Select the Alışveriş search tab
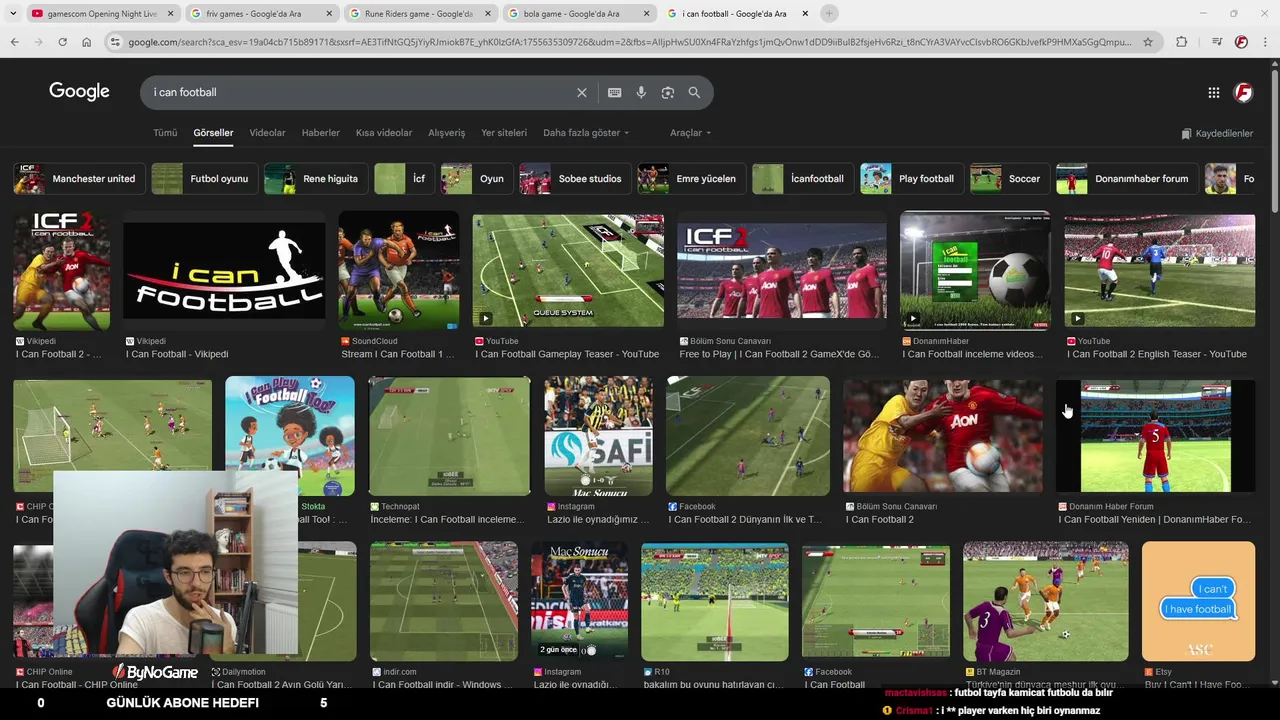This screenshot has height=720, width=1280. (447, 133)
